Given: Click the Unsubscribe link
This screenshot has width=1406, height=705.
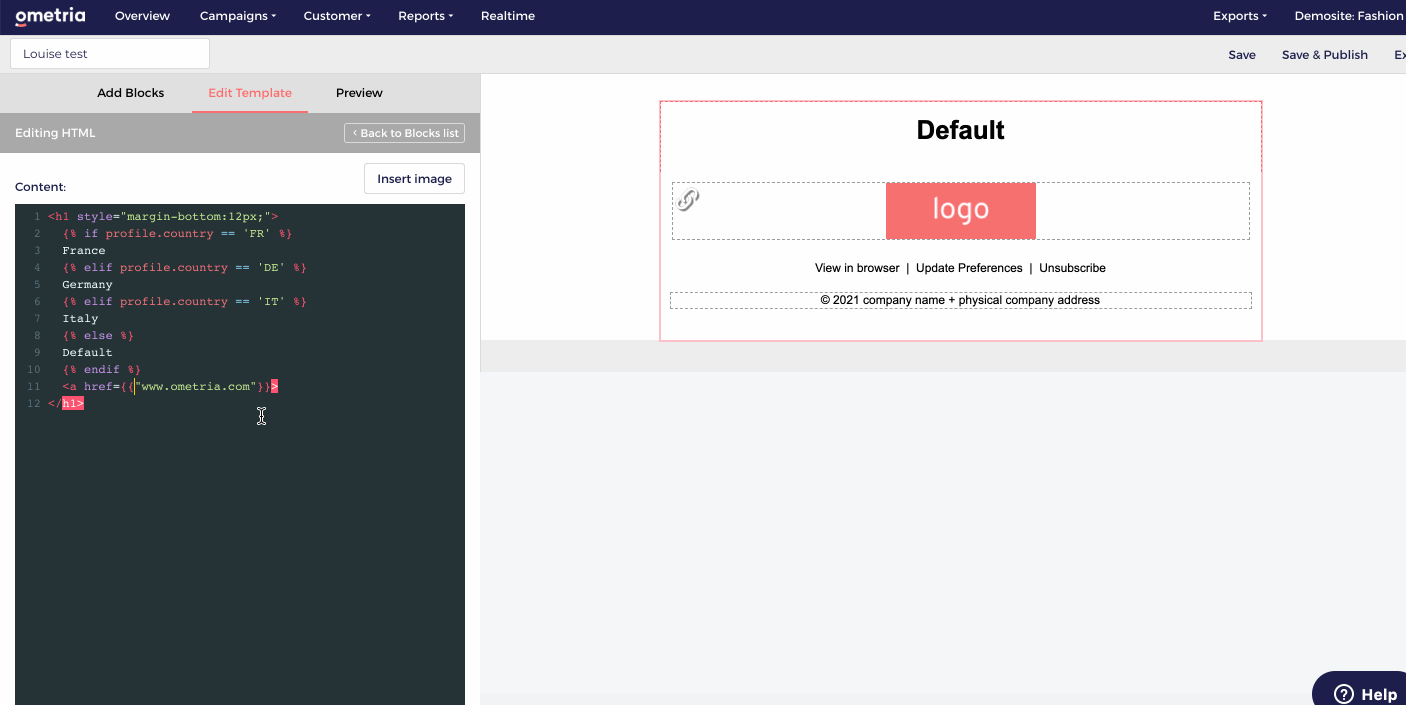Looking at the screenshot, I should click(x=1072, y=268).
